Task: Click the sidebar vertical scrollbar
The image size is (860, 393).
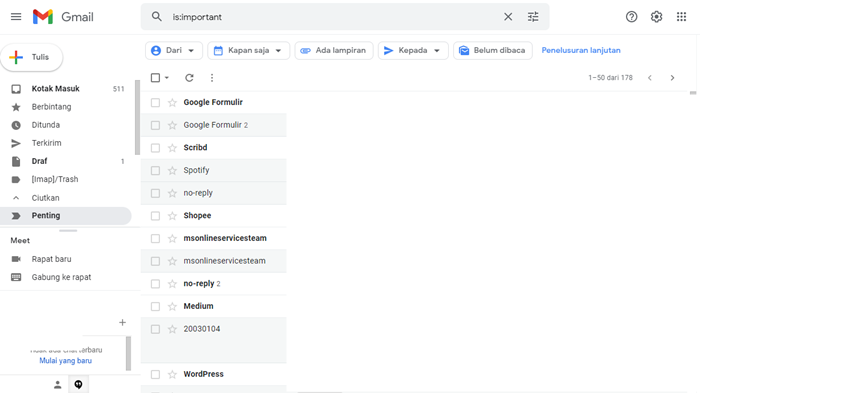Action: click(x=137, y=118)
